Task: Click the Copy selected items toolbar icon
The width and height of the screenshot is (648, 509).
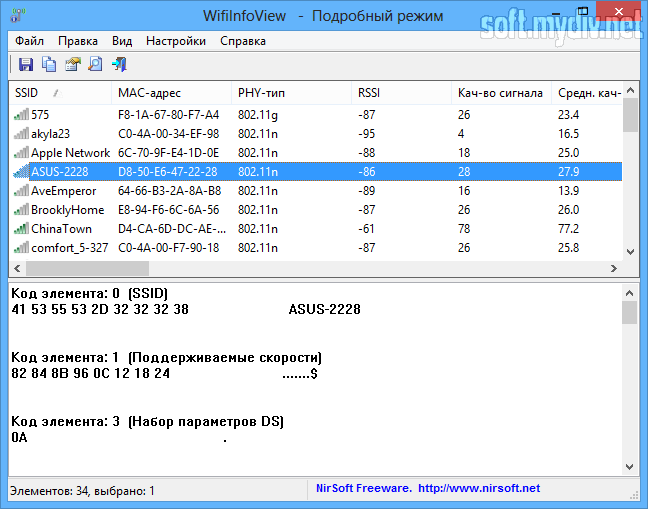Action: pos(49,64)
